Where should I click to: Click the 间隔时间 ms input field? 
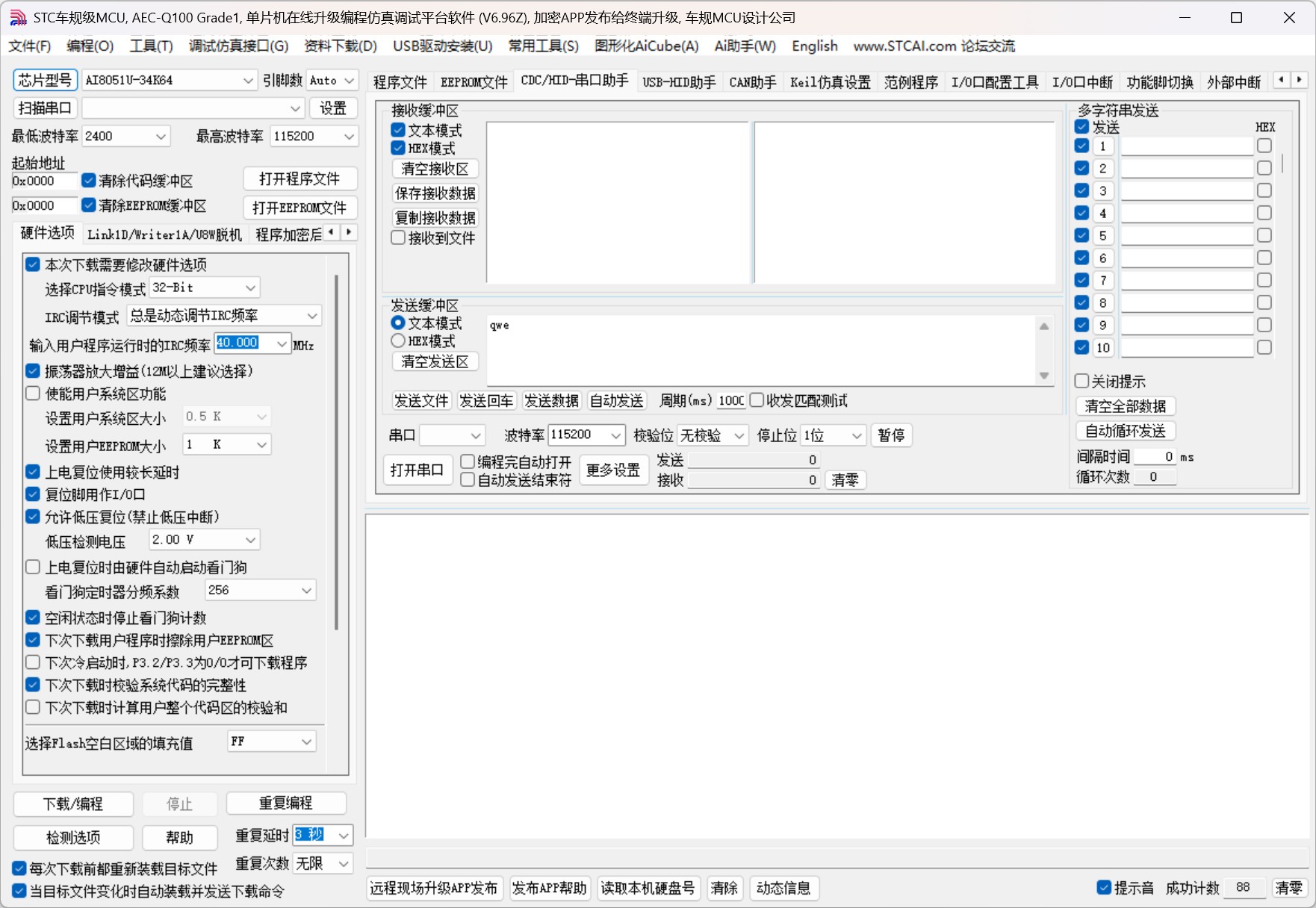point(1155,456)
